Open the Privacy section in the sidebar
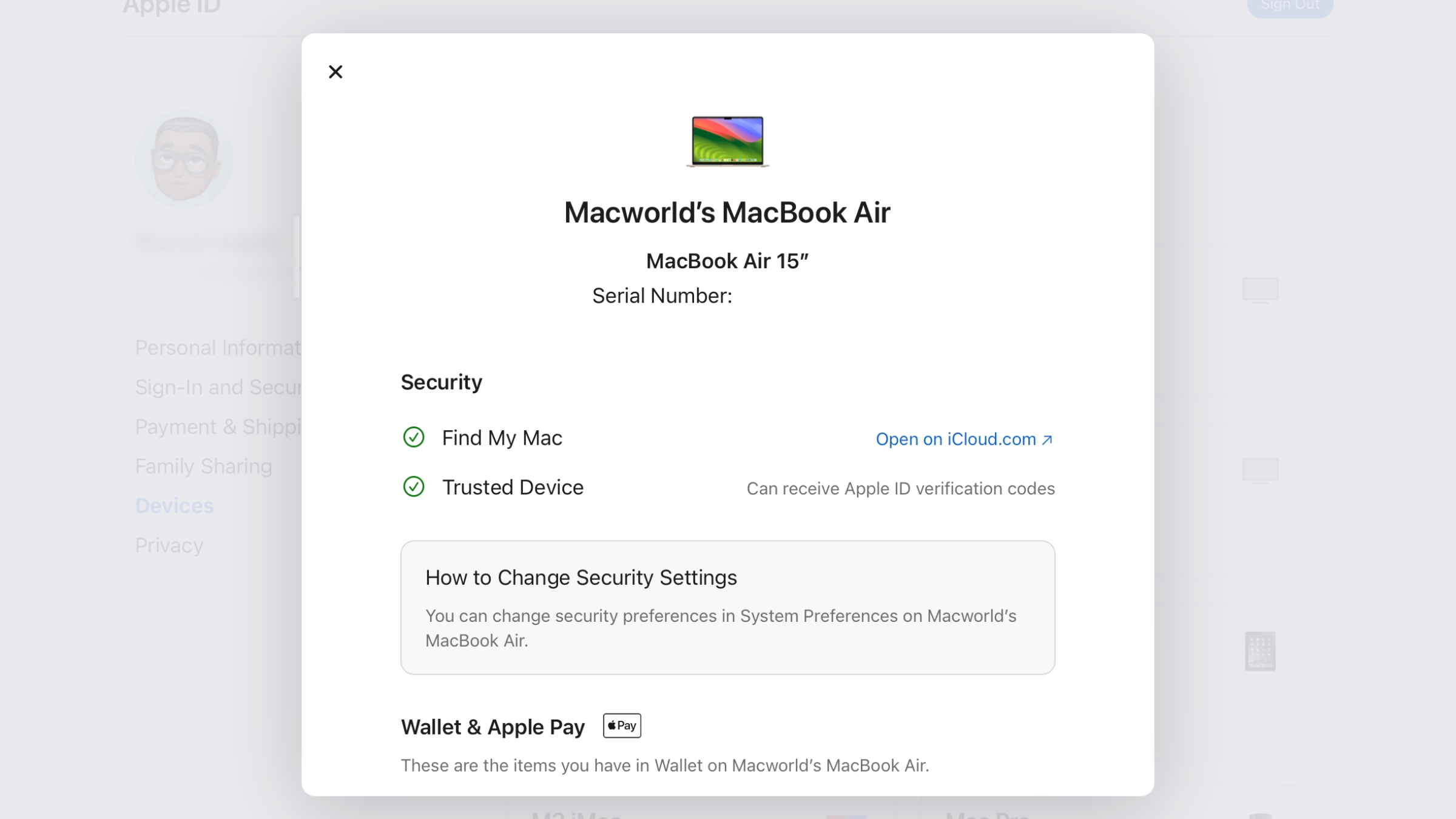This screenshot has width=1456, height=819. point(169,545)
